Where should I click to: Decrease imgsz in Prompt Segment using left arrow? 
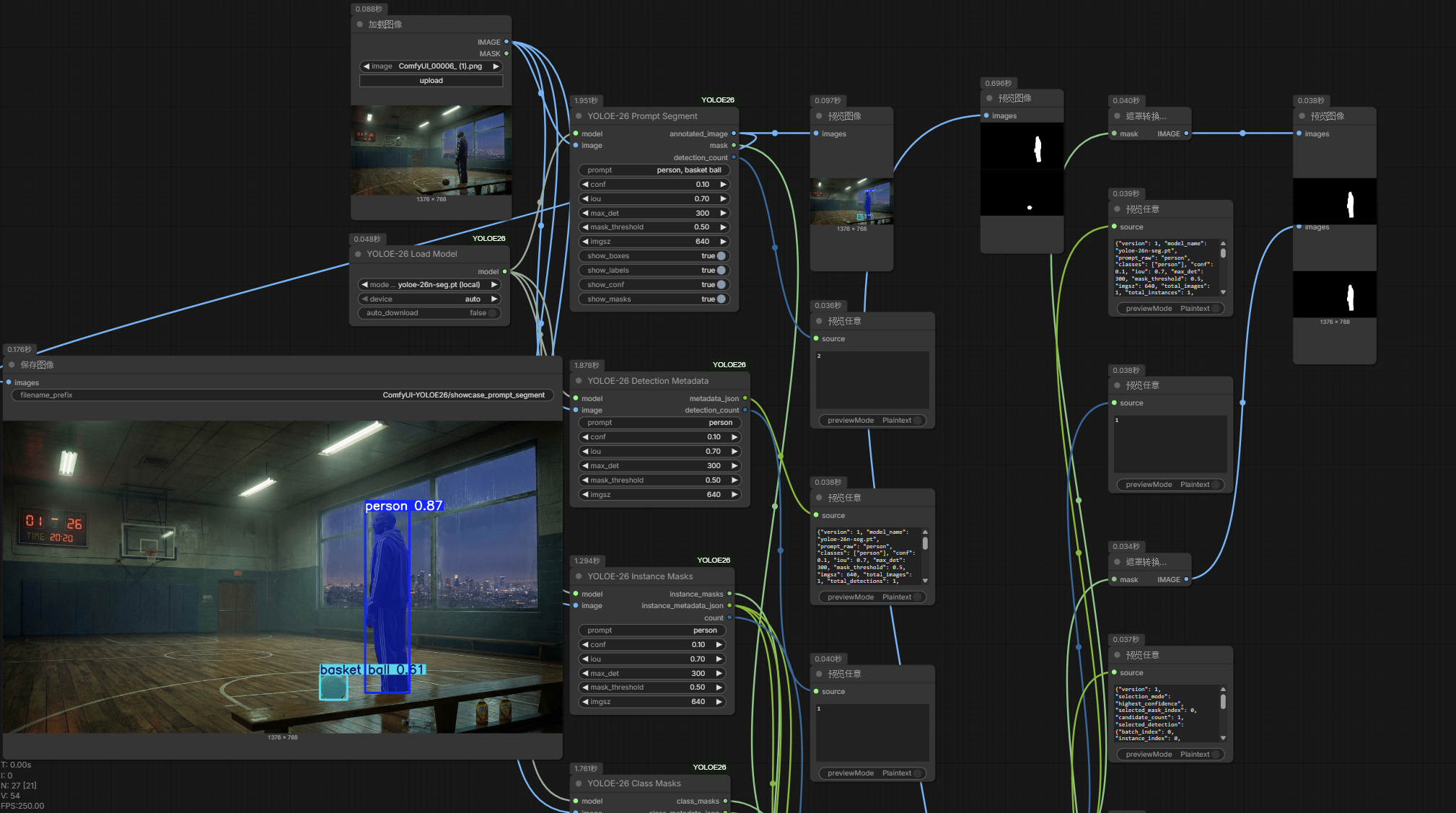pos(585,242)
